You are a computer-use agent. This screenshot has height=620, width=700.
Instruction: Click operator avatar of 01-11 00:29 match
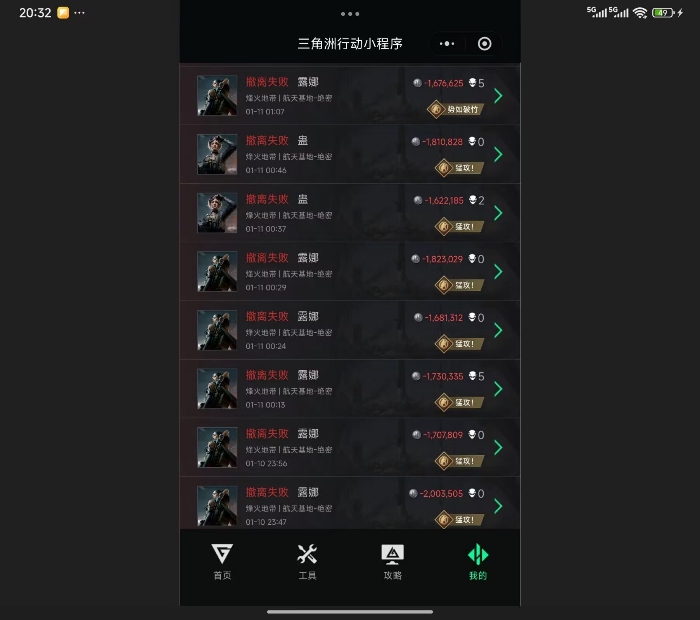(x=217, y=271)
